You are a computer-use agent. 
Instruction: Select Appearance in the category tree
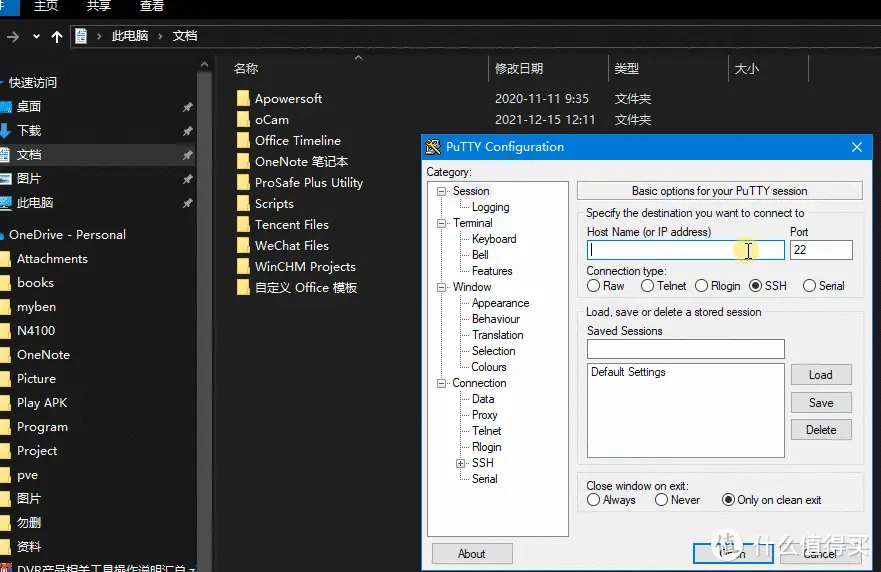[x=500, y=303]
